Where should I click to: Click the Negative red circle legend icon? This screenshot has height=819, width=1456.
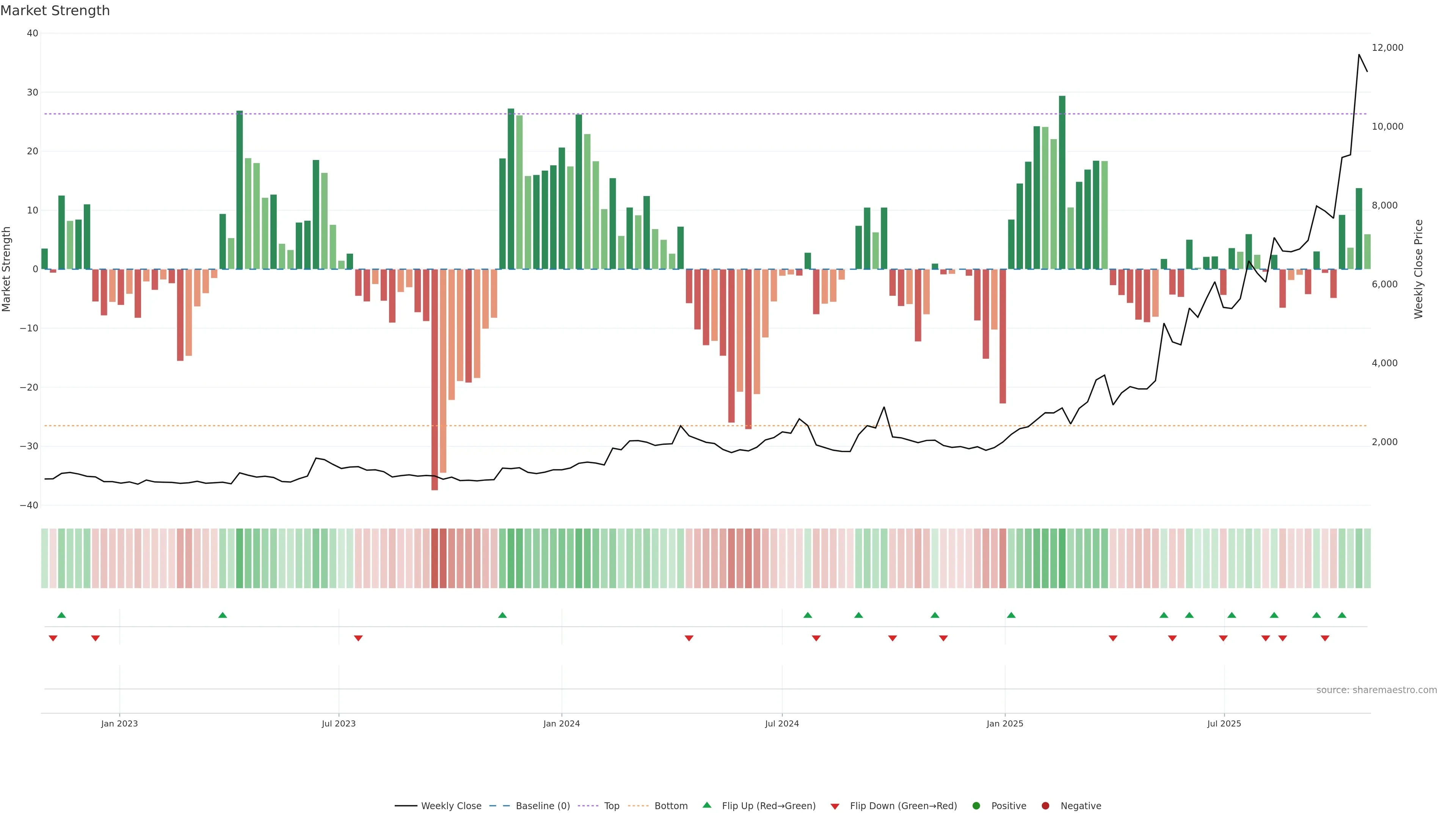click(1045, 806)
